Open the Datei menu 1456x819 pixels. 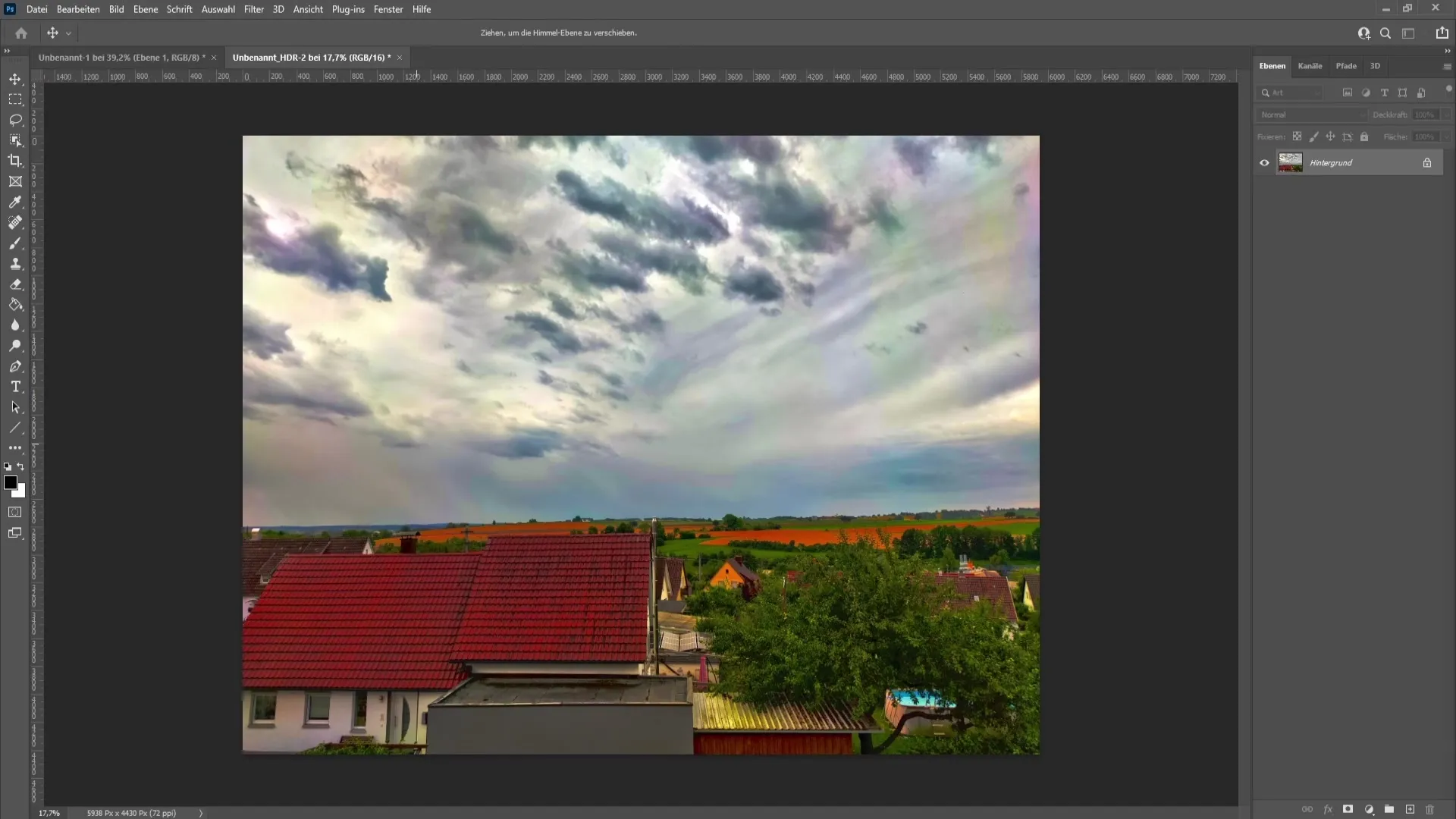click(36, 9)
